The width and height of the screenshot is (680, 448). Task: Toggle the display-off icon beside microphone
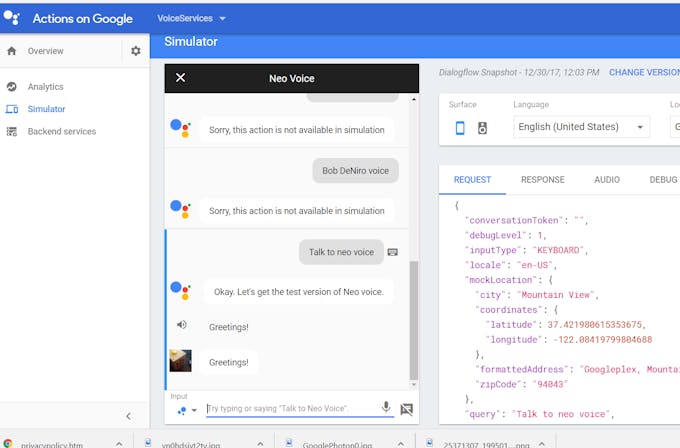406,409
